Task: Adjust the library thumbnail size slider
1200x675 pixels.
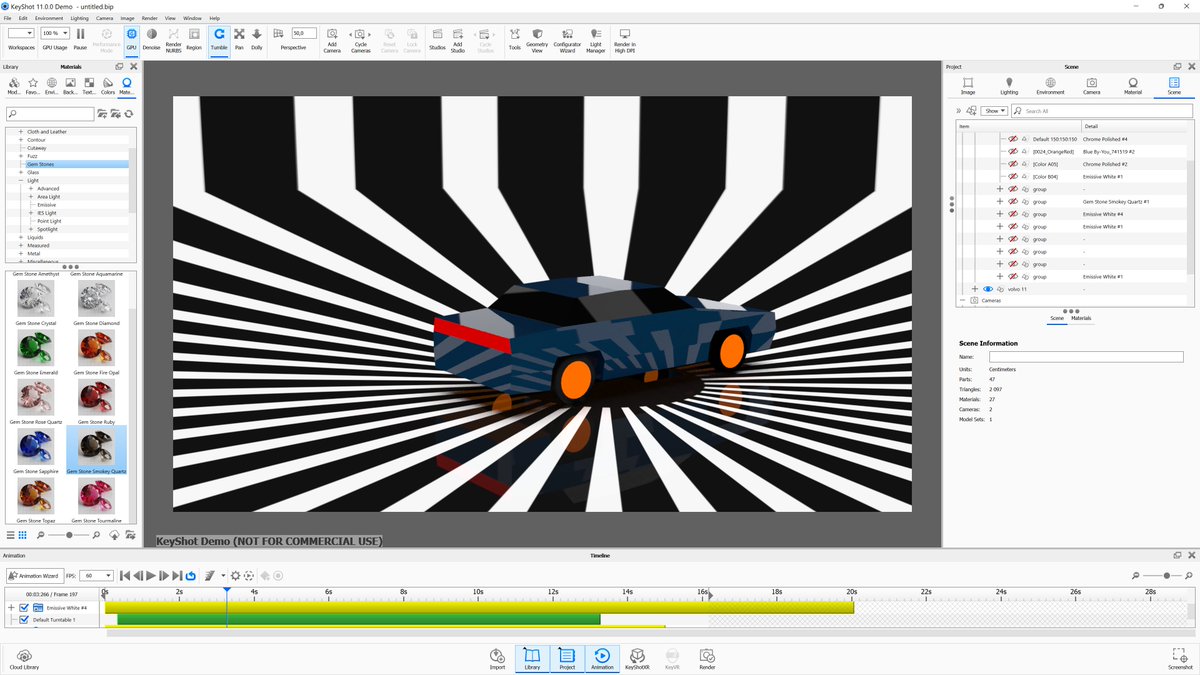Action: click(x=69, y=535)
